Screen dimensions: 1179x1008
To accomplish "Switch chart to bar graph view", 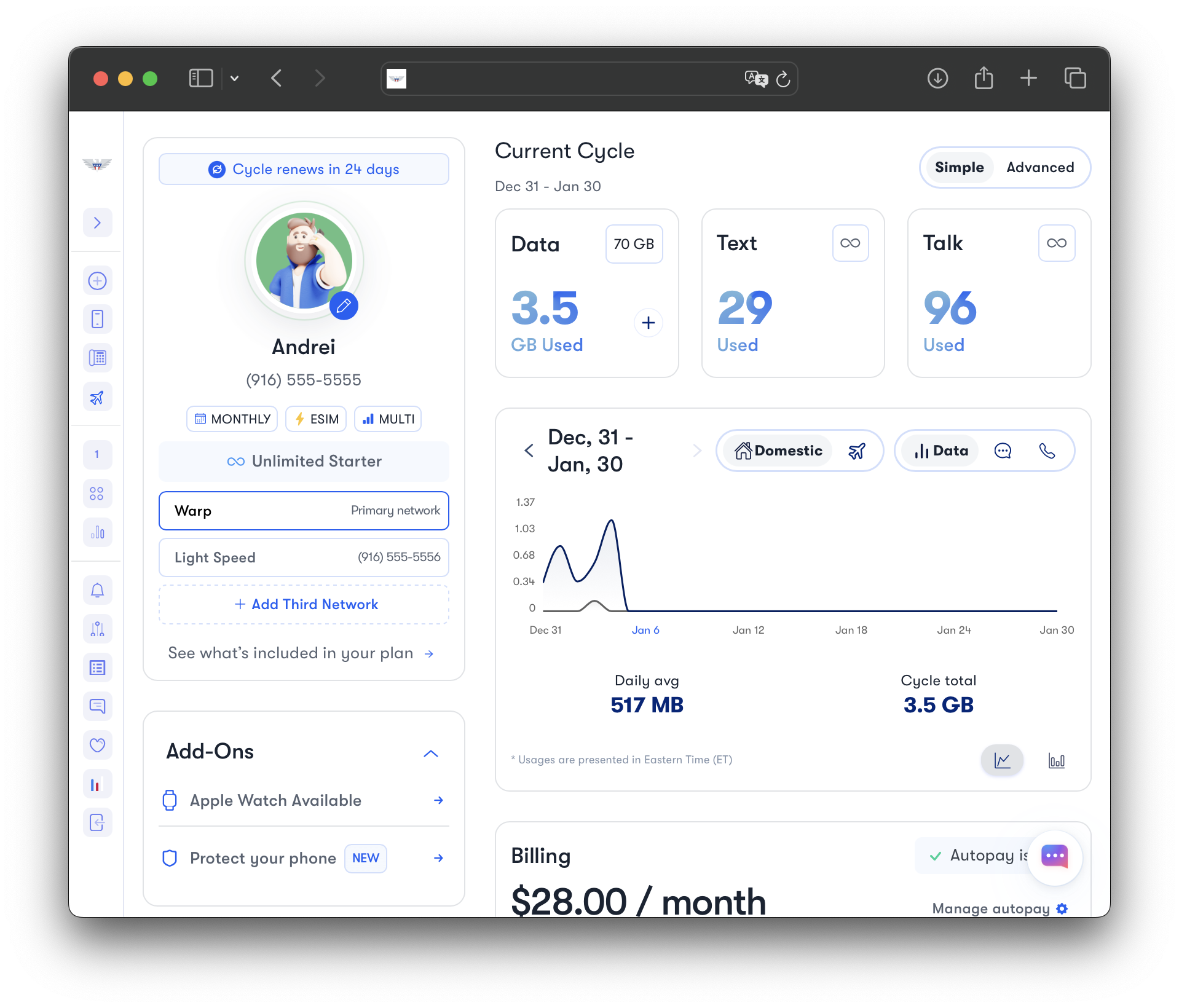I will pos(1056,761).
